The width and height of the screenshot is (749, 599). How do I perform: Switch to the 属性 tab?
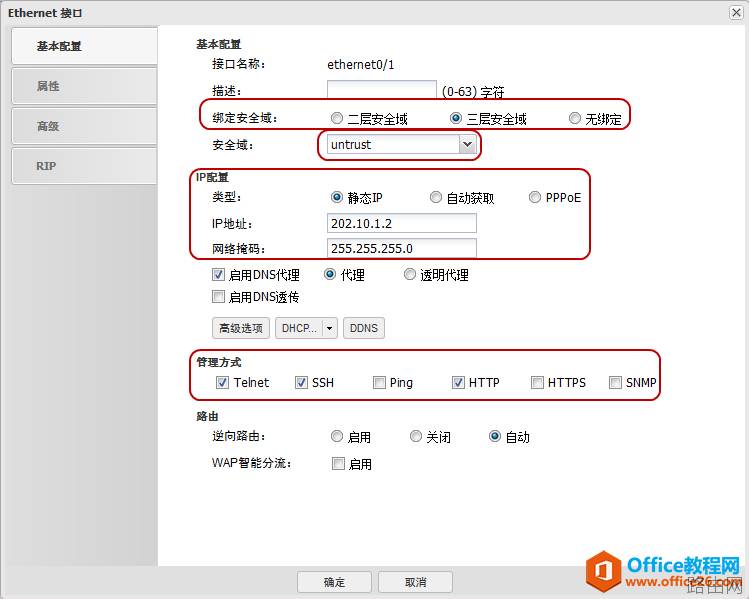84,86
